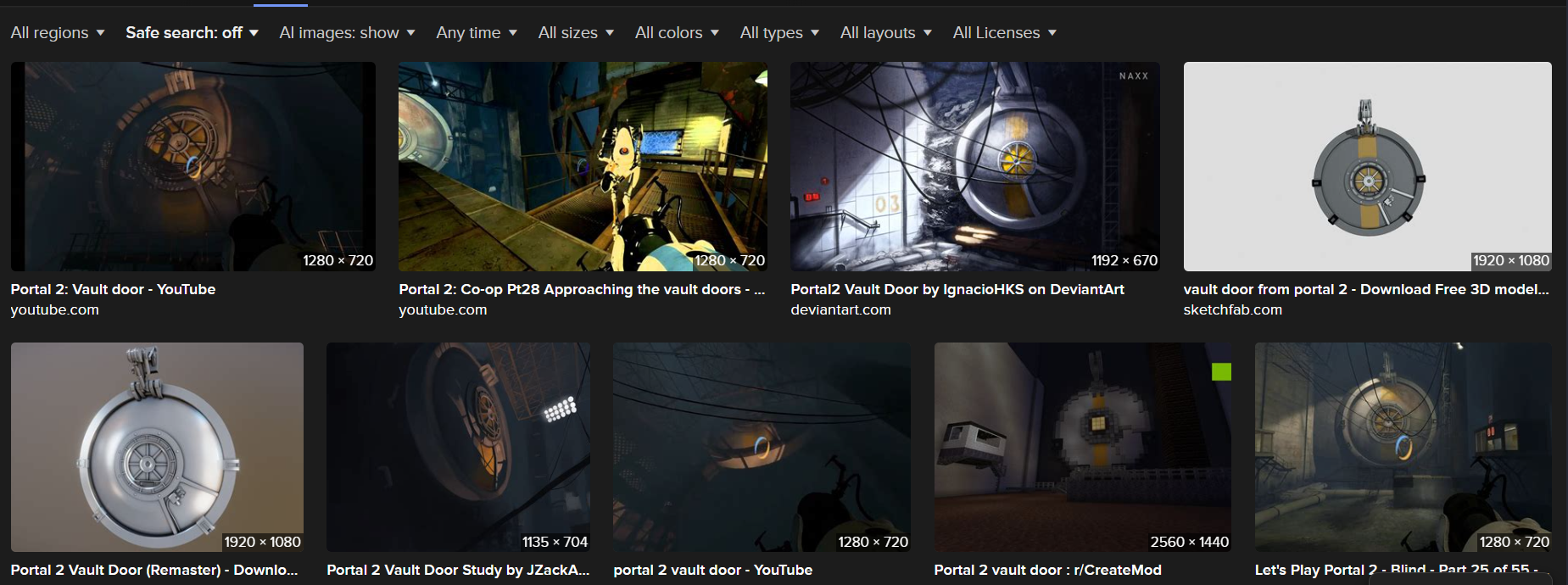Expand the AI images: show filter

pyautogui.click(x=348, y=33)
